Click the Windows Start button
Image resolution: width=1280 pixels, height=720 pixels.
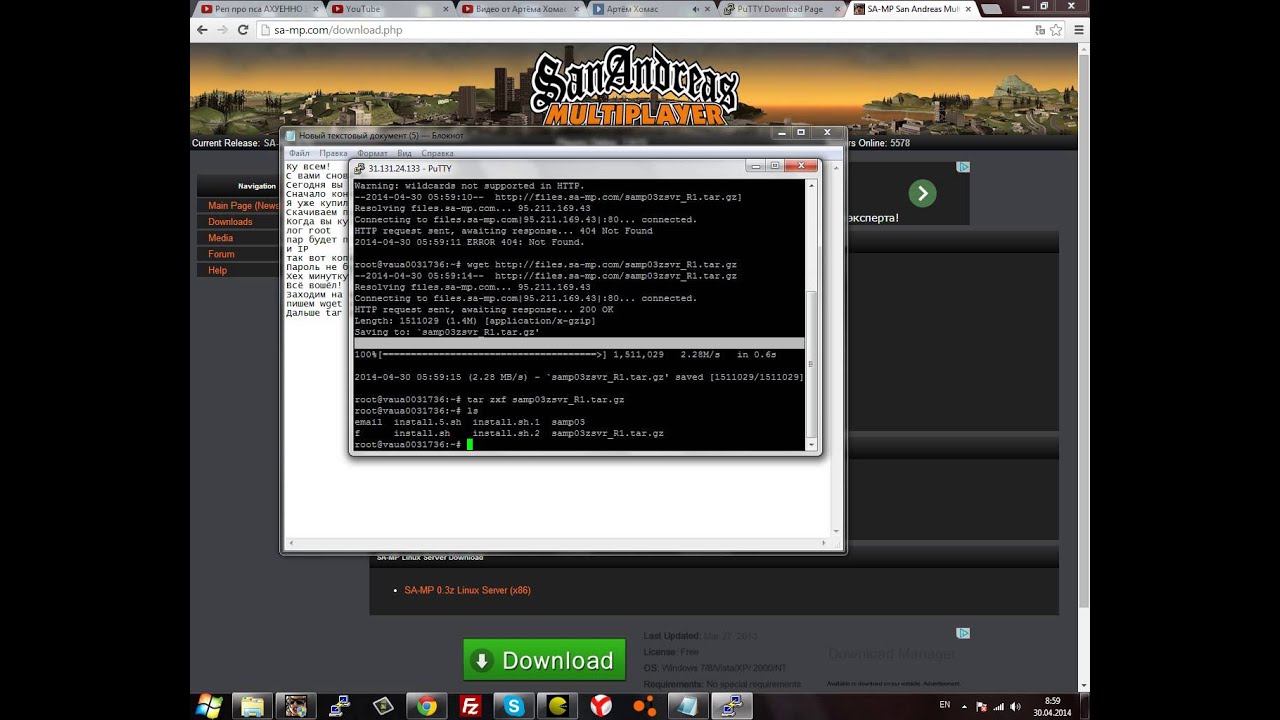[210, 706]
